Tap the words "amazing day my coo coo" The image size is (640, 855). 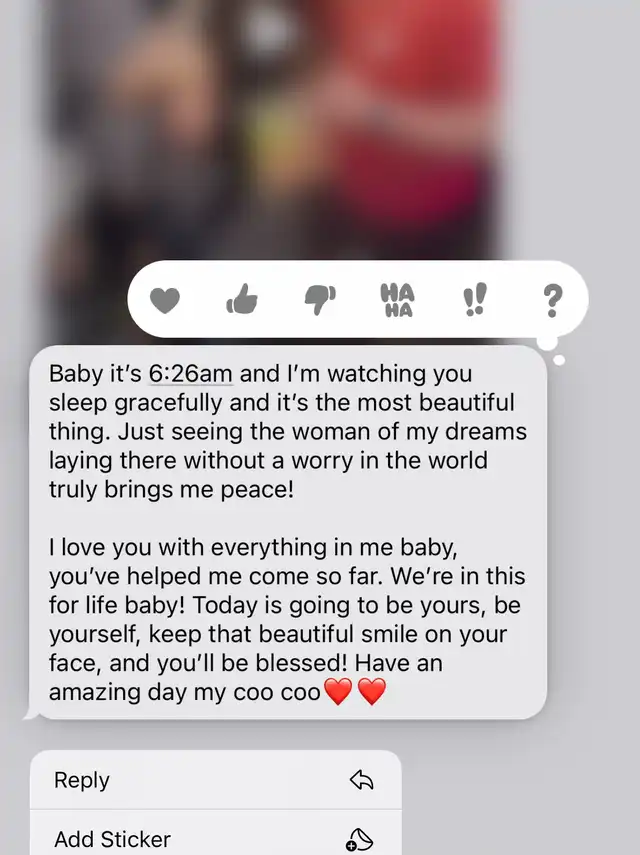click(185, 692)
